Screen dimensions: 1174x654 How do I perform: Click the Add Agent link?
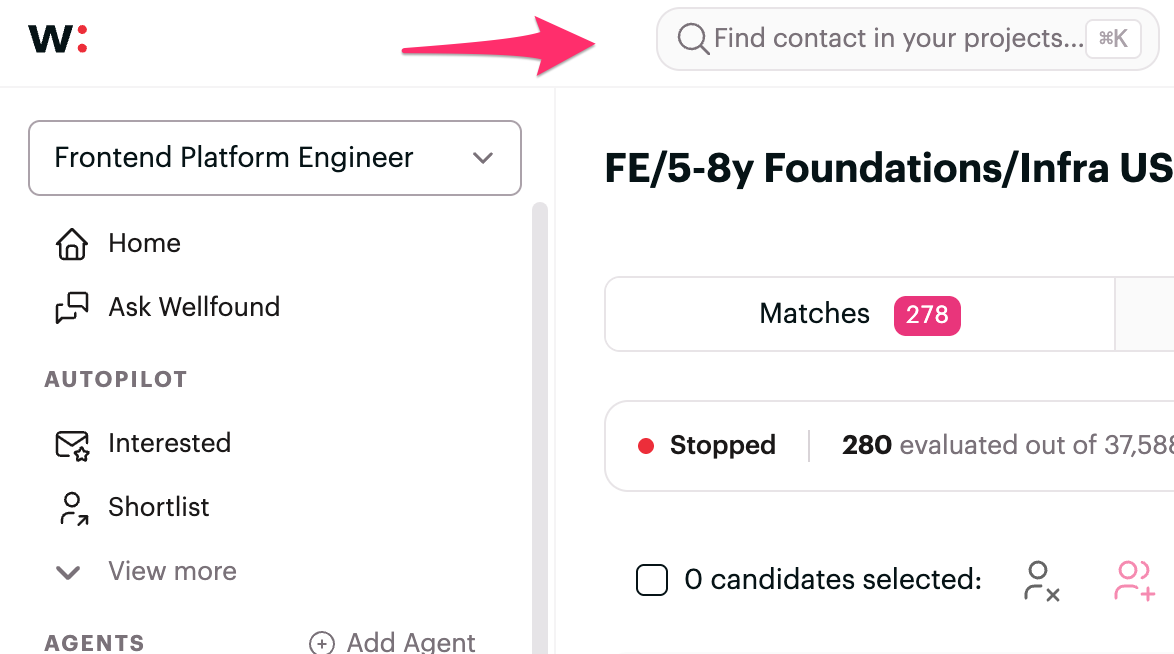410,642
